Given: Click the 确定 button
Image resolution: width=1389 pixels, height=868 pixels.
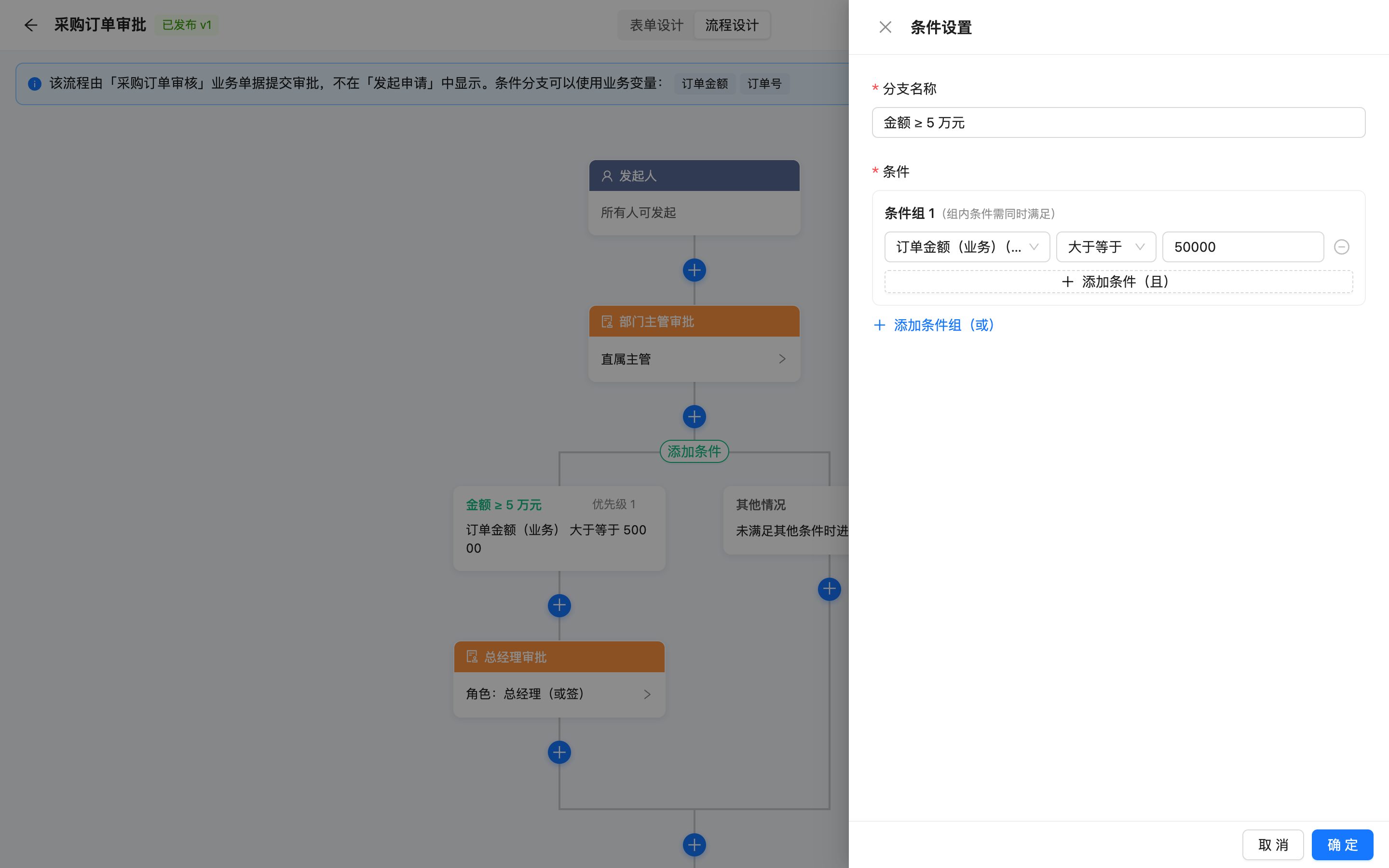Looking at the screenshot, I should coord(1342,844).
